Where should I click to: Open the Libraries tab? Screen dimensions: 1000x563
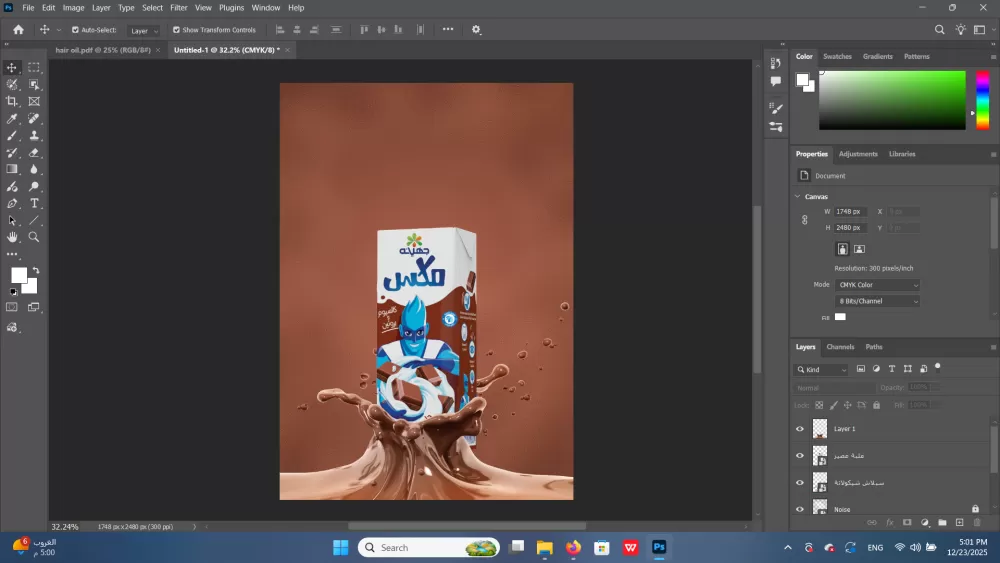902,154
